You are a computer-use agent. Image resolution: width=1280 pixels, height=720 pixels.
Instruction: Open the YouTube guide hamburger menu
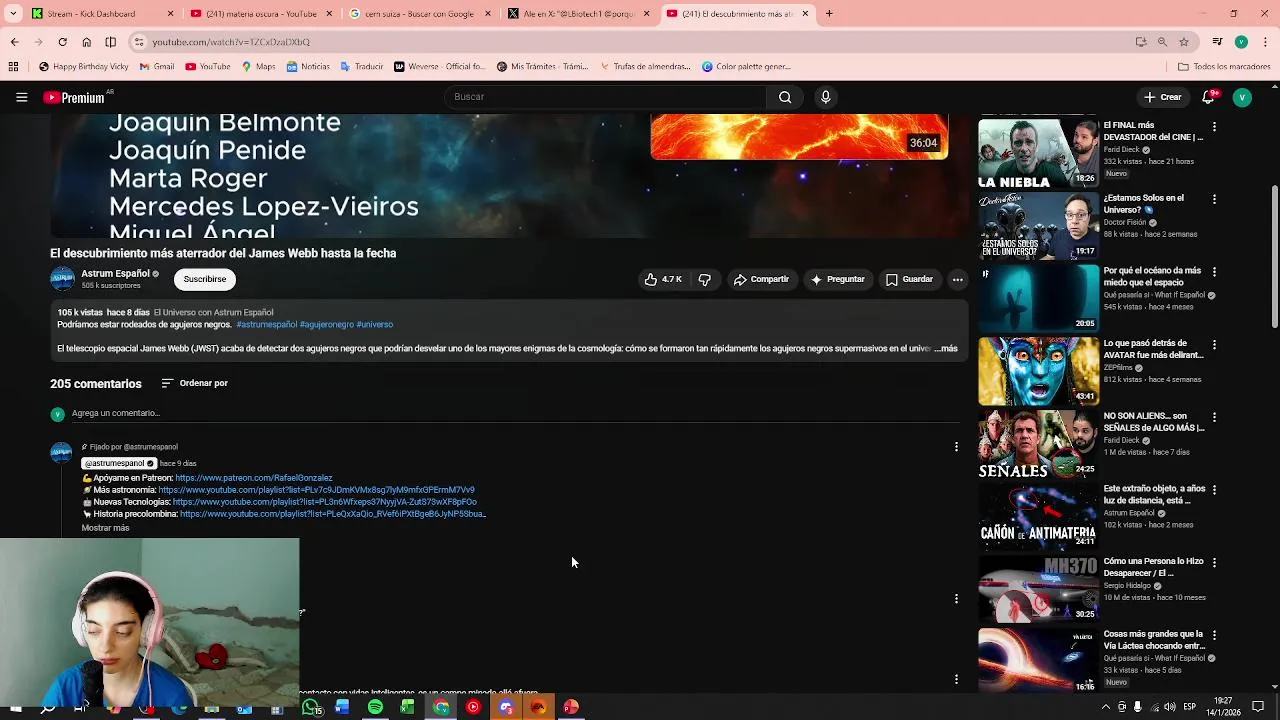coord(21,97)
